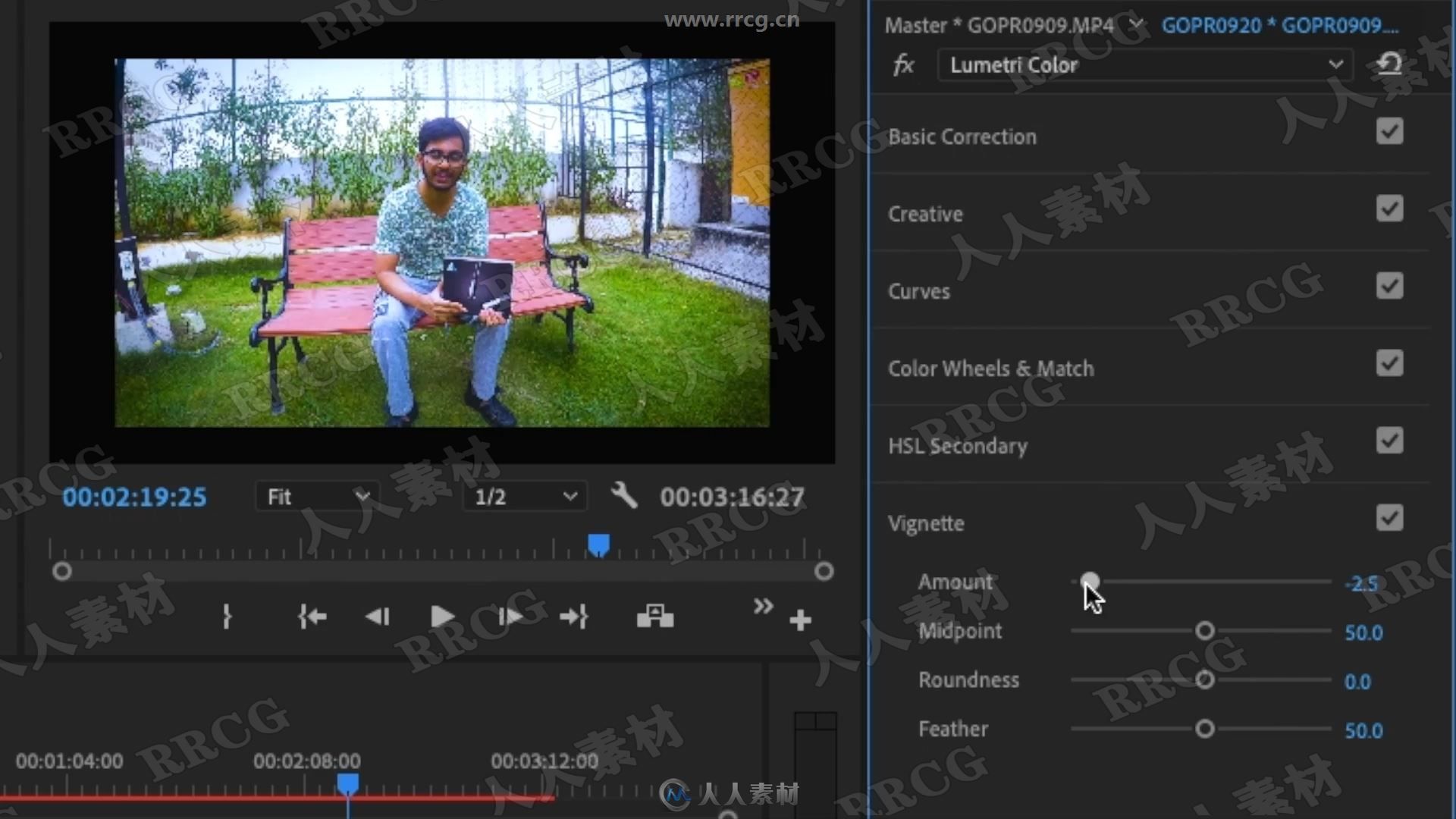Expand the Lumetri Color dropdown

[x=1337, y=64]
